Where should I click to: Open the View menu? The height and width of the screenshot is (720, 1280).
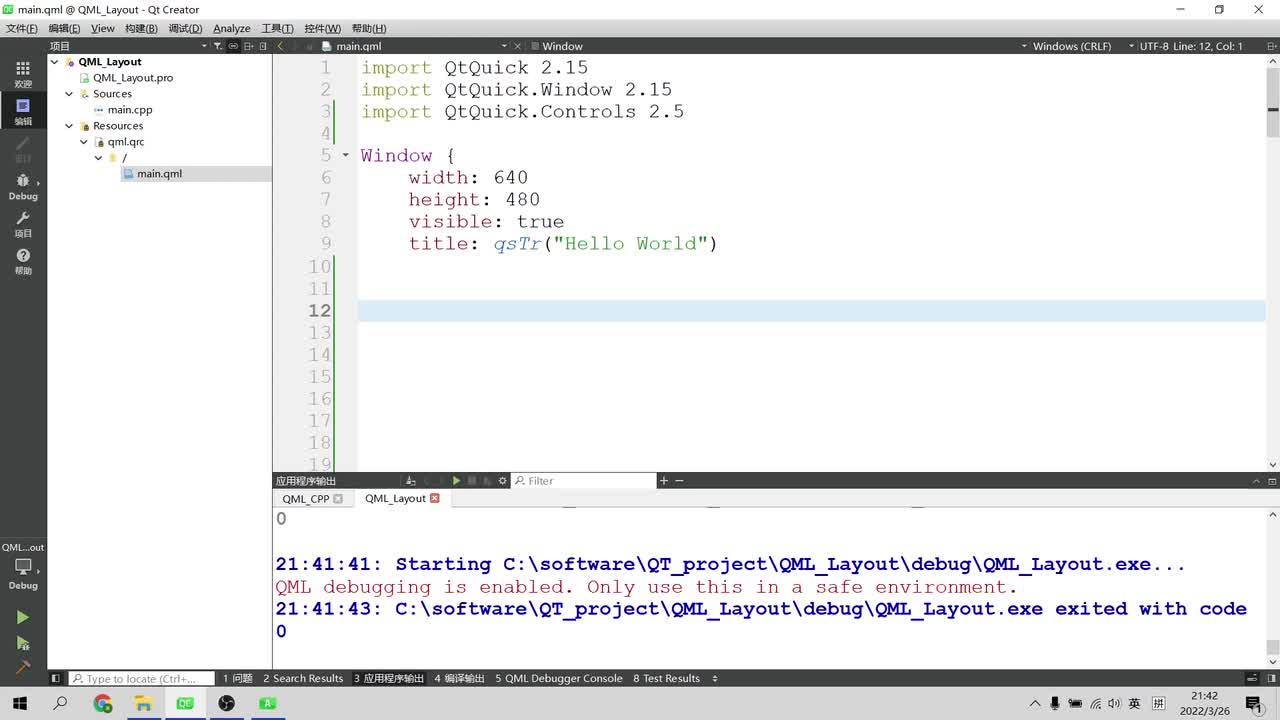[102, 28]
